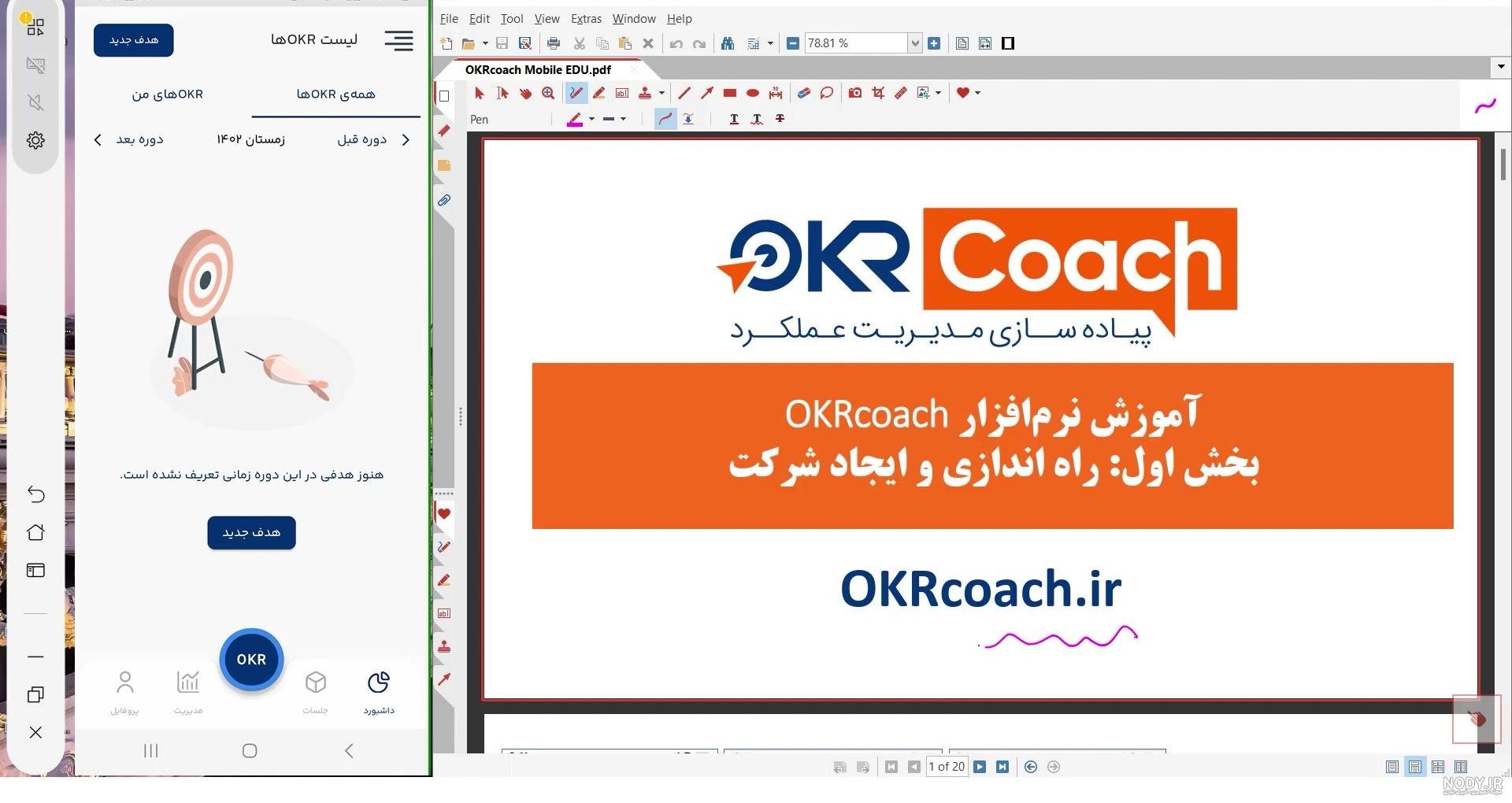
Task: Click the snapshot camera tool
Action: point(855,93)
